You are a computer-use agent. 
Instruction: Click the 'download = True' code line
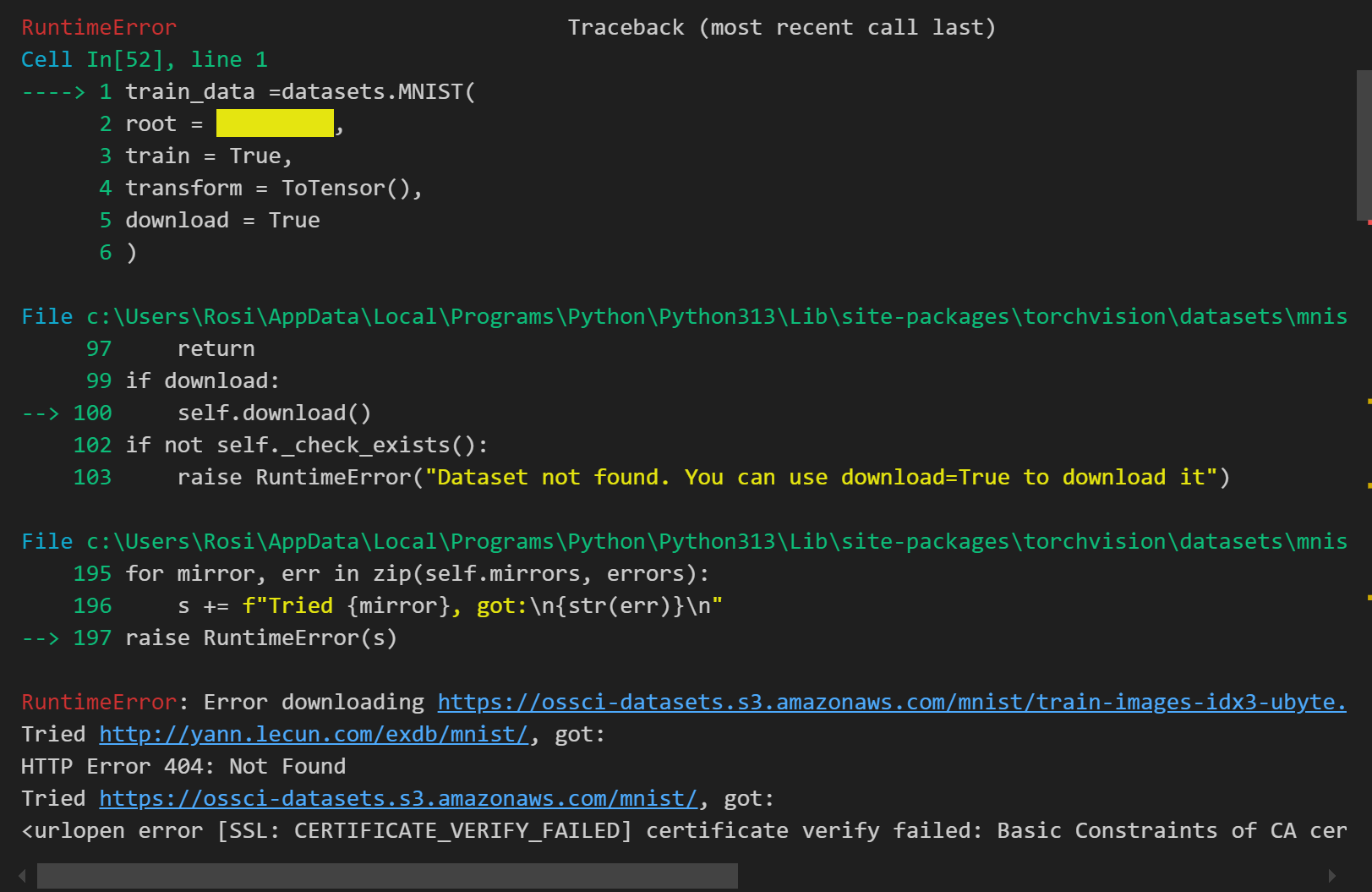(222, 221)
